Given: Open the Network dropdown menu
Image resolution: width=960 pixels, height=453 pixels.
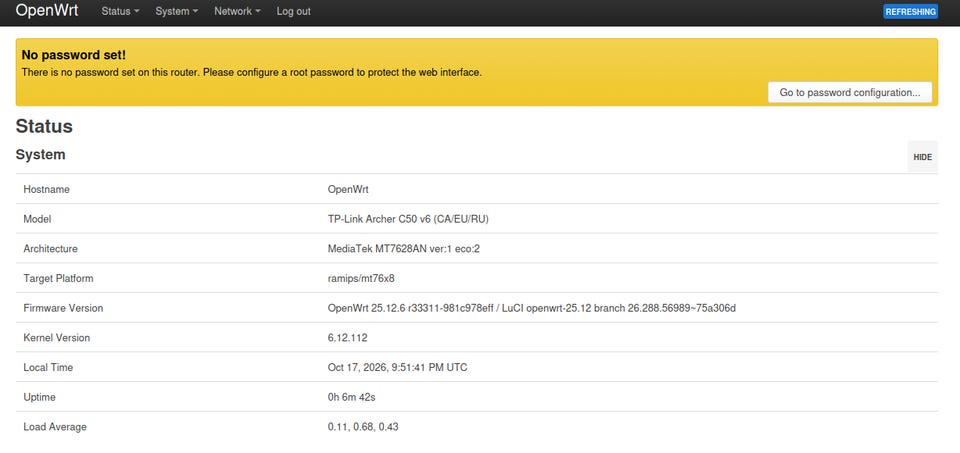Looking at the screenshot, I should 237,11.
